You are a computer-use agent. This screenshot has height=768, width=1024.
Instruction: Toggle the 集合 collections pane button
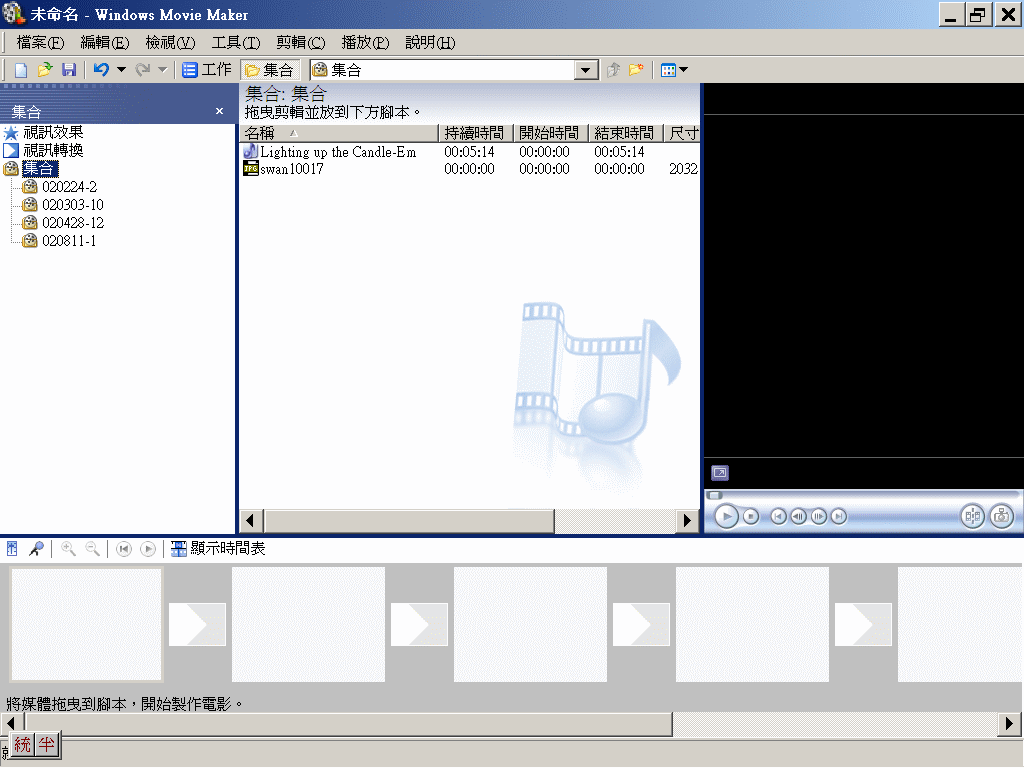(x=269, y=70)
